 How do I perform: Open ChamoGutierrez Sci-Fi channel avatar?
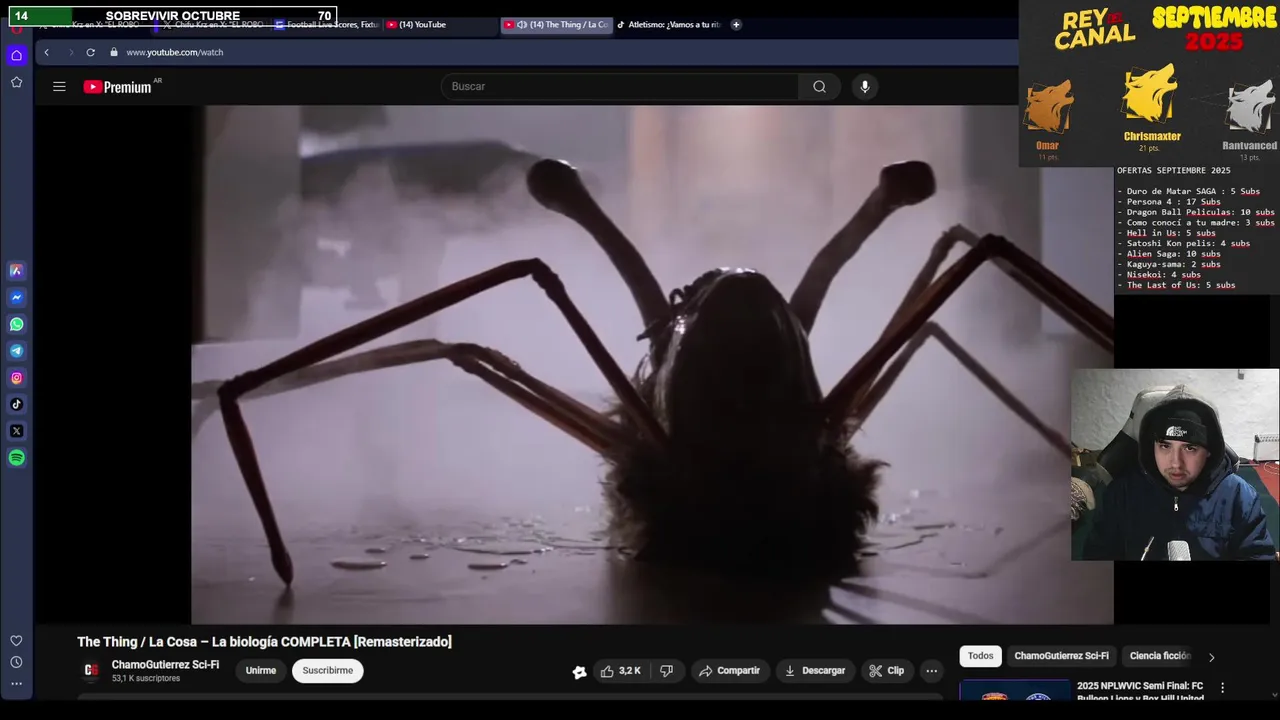pos(91,670)
